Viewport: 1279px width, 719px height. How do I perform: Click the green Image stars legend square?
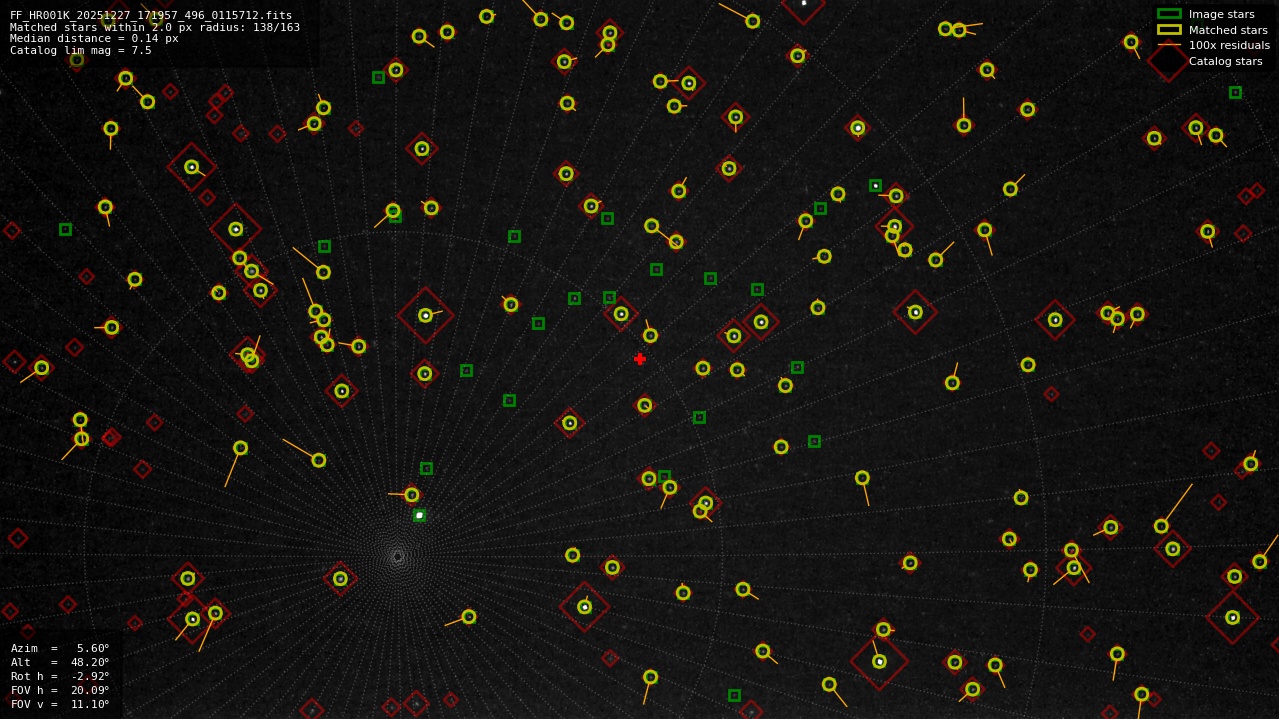tap(1169, 14)
